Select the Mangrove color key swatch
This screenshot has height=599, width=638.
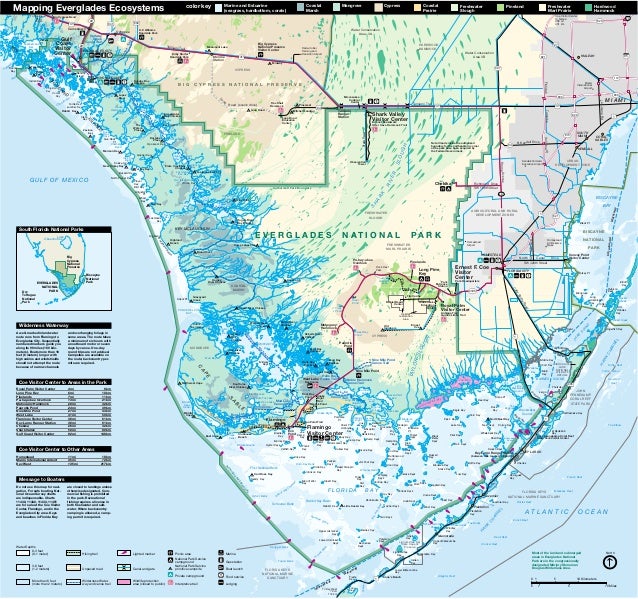point(336,7)
